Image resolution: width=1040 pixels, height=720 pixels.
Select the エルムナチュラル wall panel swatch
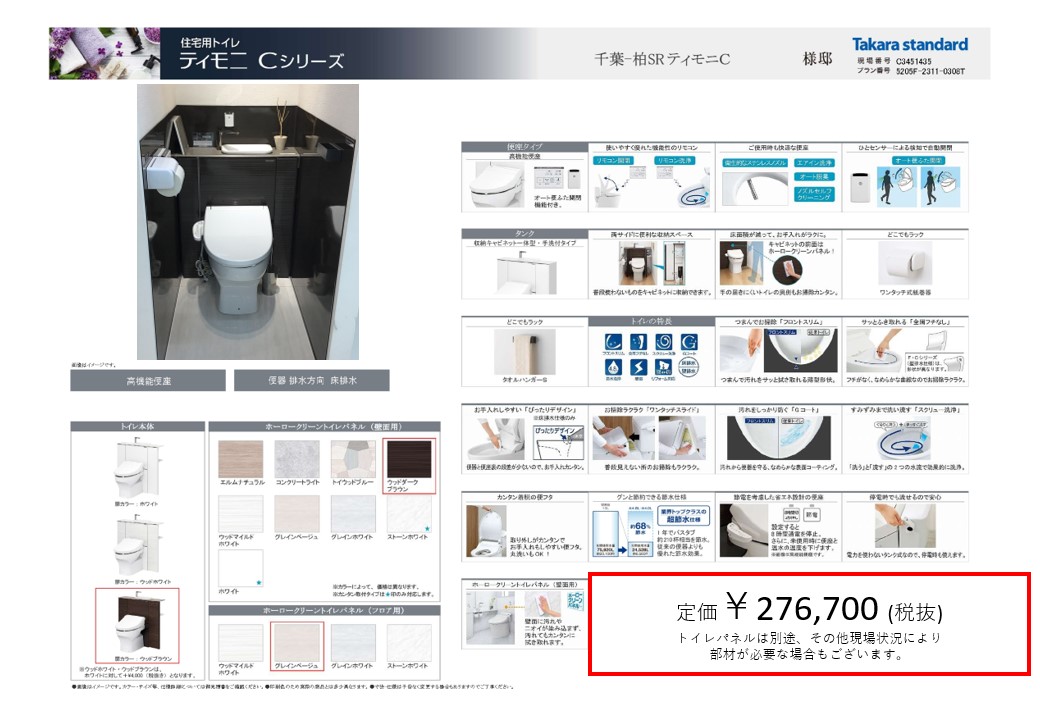[x=241, y=461]
